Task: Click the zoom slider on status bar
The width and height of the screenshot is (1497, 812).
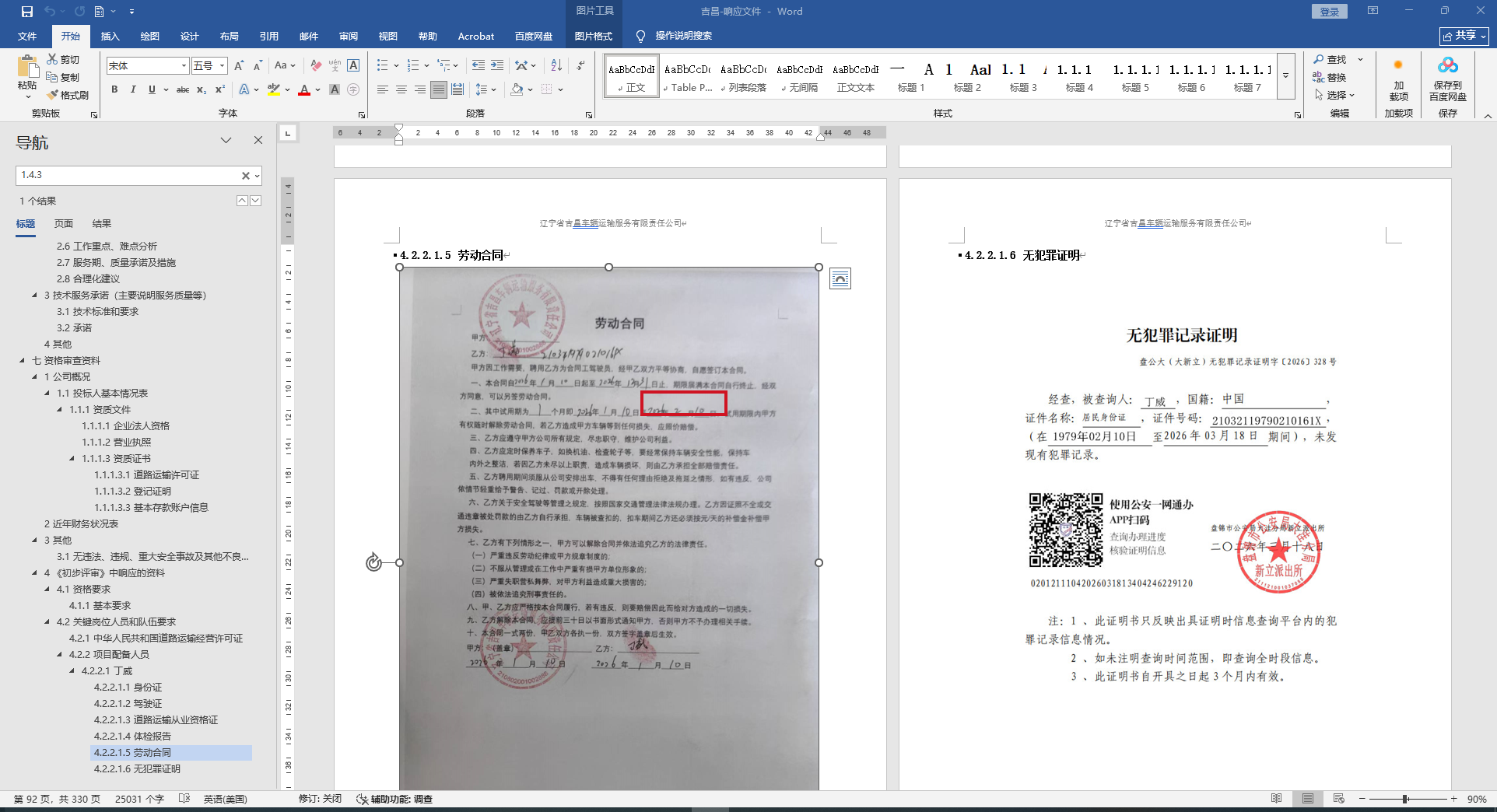Action: pos(1407,799)
